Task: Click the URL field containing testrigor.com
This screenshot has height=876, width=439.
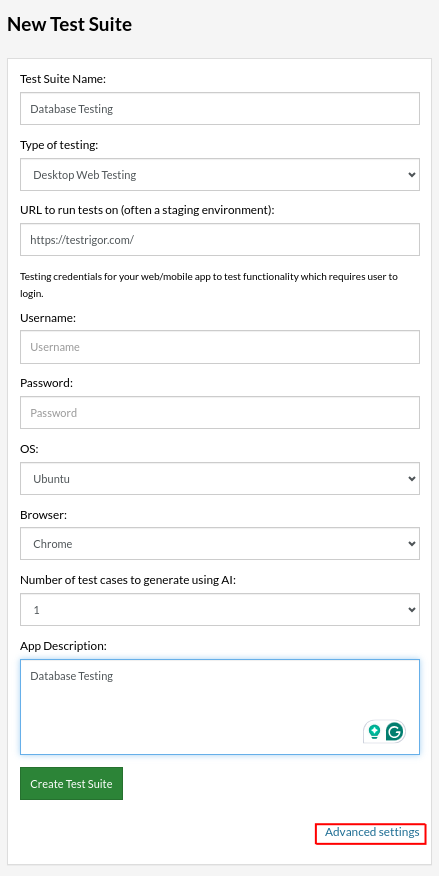Action: [x=220, y=240]
